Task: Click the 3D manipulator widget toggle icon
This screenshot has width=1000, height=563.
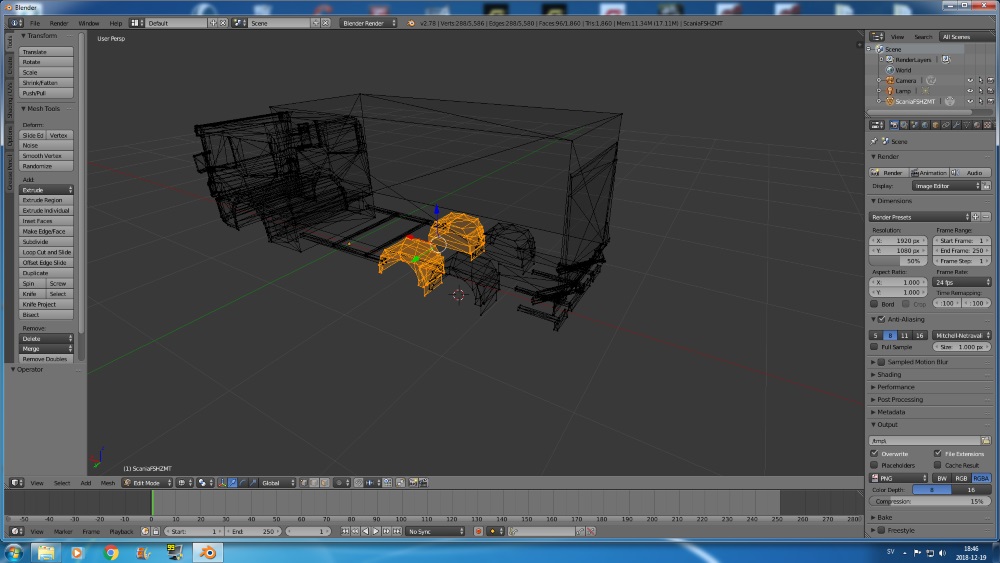Action: [x=222, y=483]
